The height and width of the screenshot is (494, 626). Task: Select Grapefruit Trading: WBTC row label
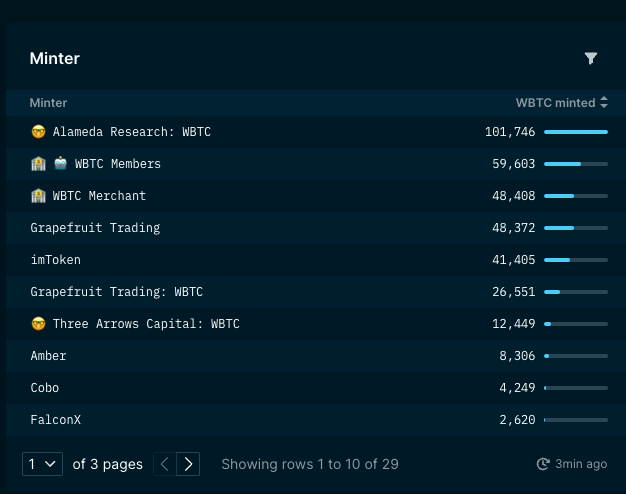117,292
